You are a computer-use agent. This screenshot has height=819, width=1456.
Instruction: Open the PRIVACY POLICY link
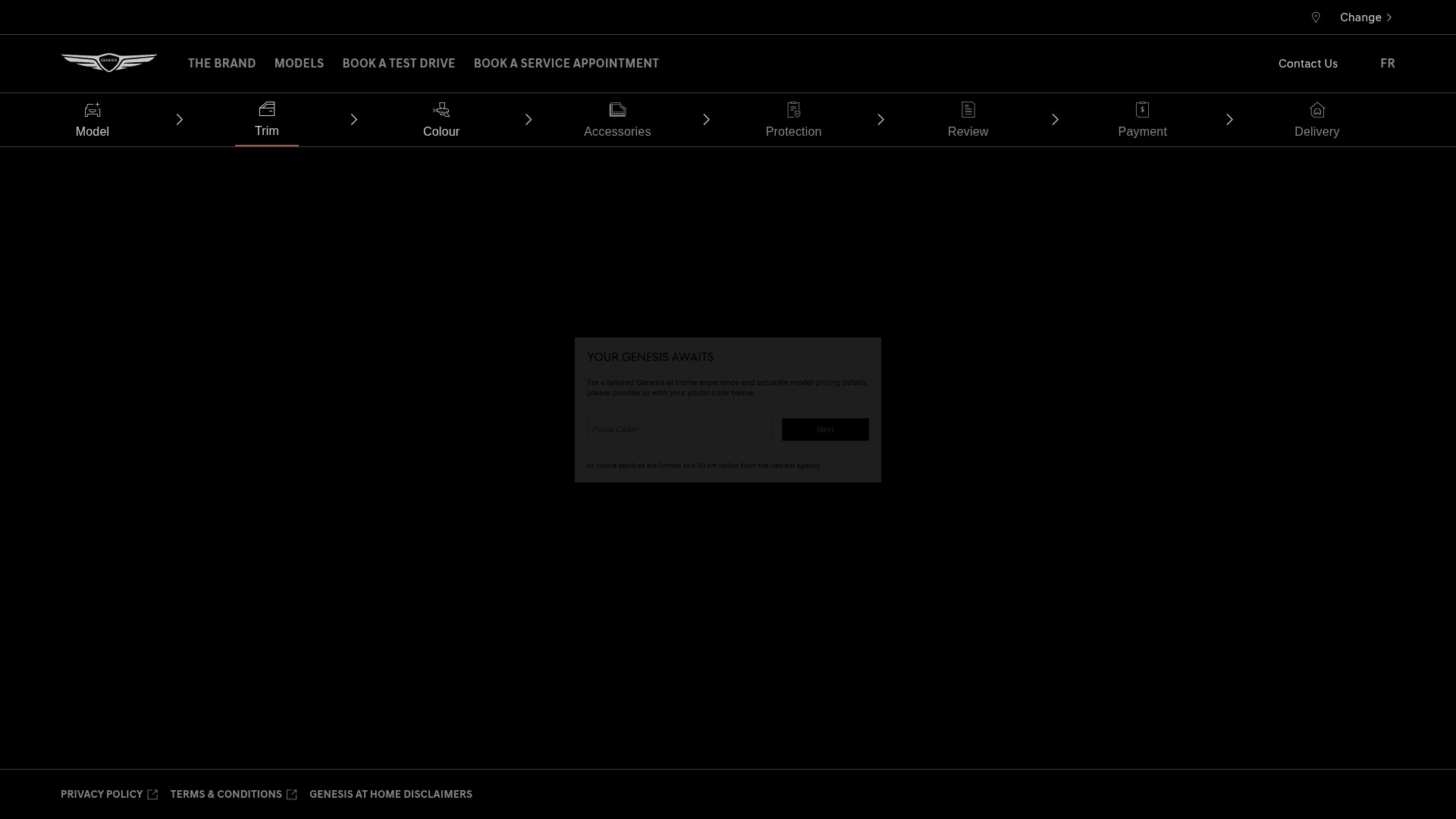[x=102, y=795]
